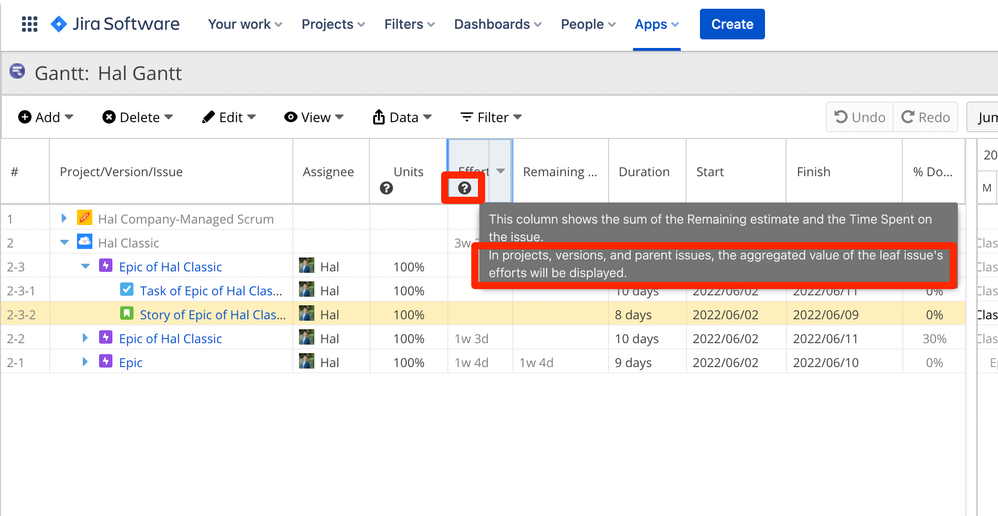Viewport: 998px width, 516px height.
Task: Select the 1w 4d remaining cell in row 2-1
Action: [560, 363]
